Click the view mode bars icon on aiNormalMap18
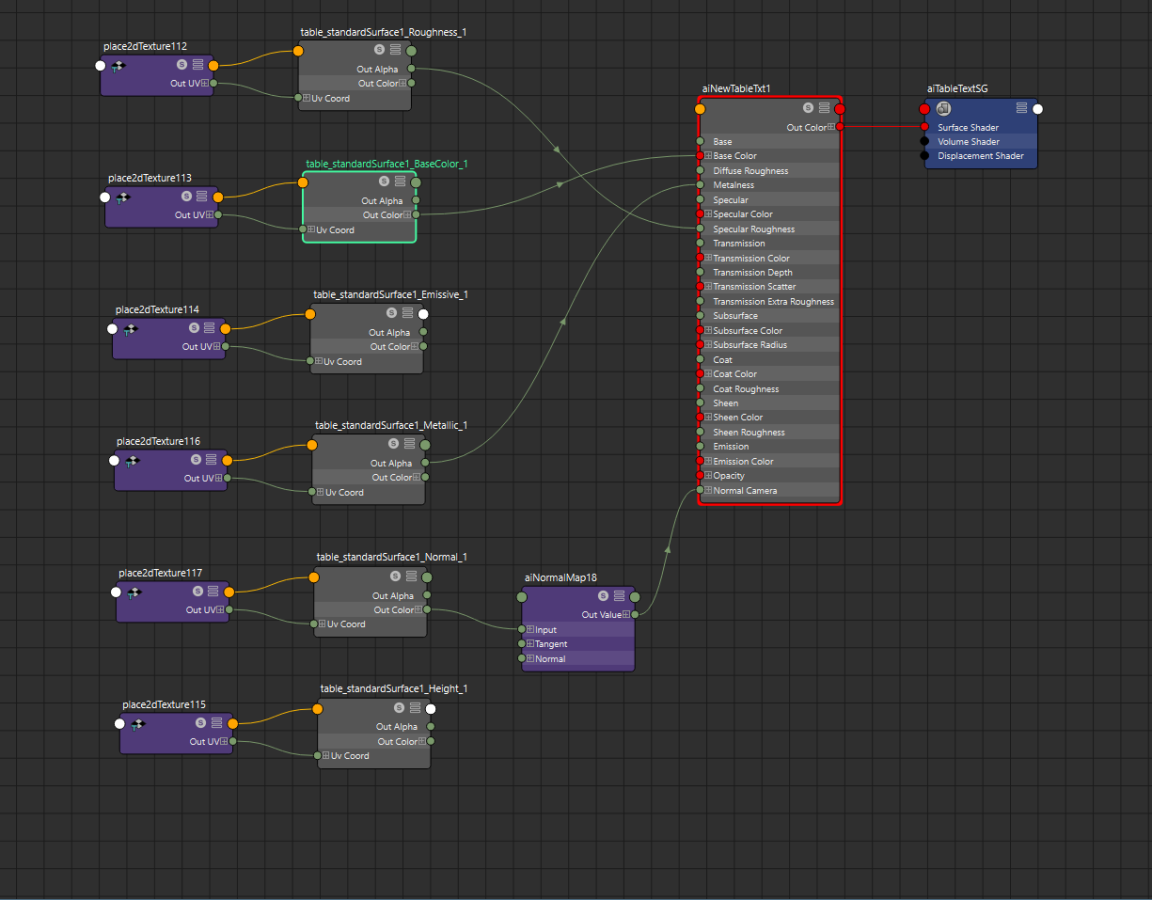 pos(619,596)
